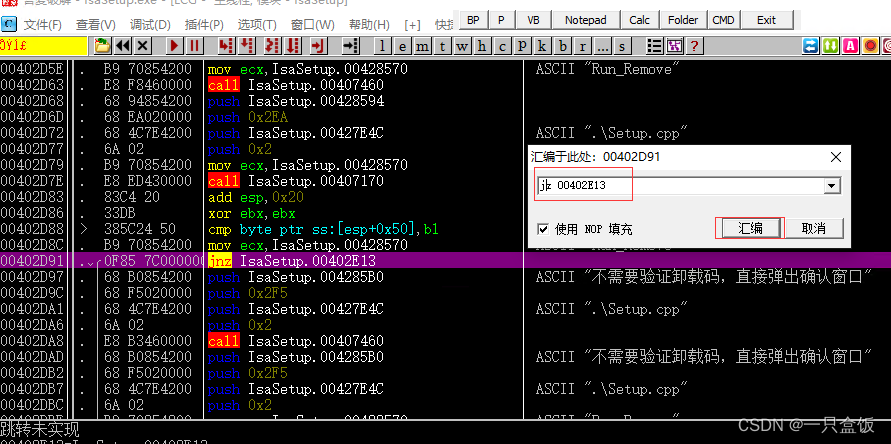The width and height of the screenshot is (891, 444).
Task: Click the red question mark help icon
Action: point(694,45)
